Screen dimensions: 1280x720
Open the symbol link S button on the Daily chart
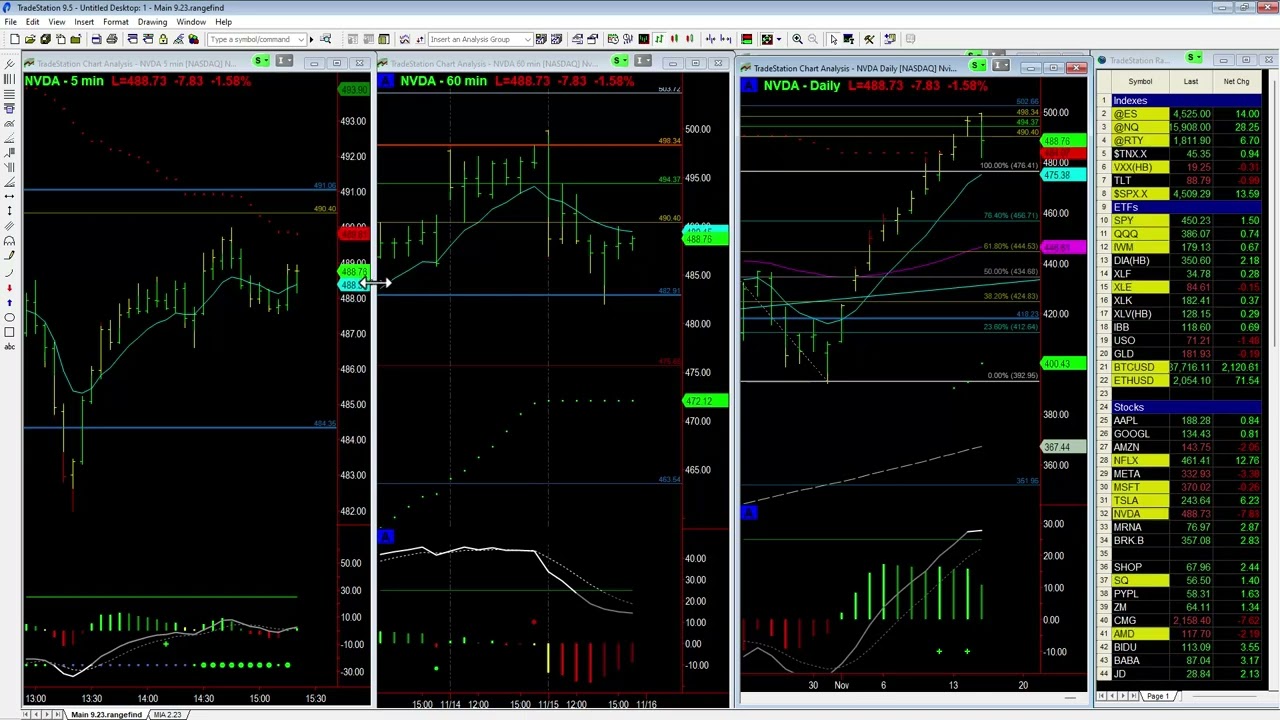(977, 66)
